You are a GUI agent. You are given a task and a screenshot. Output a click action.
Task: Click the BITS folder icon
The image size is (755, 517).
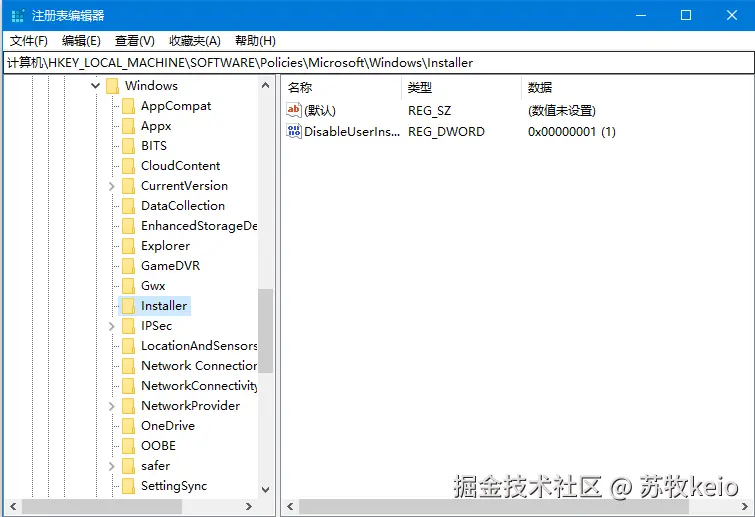click(129, 146)
